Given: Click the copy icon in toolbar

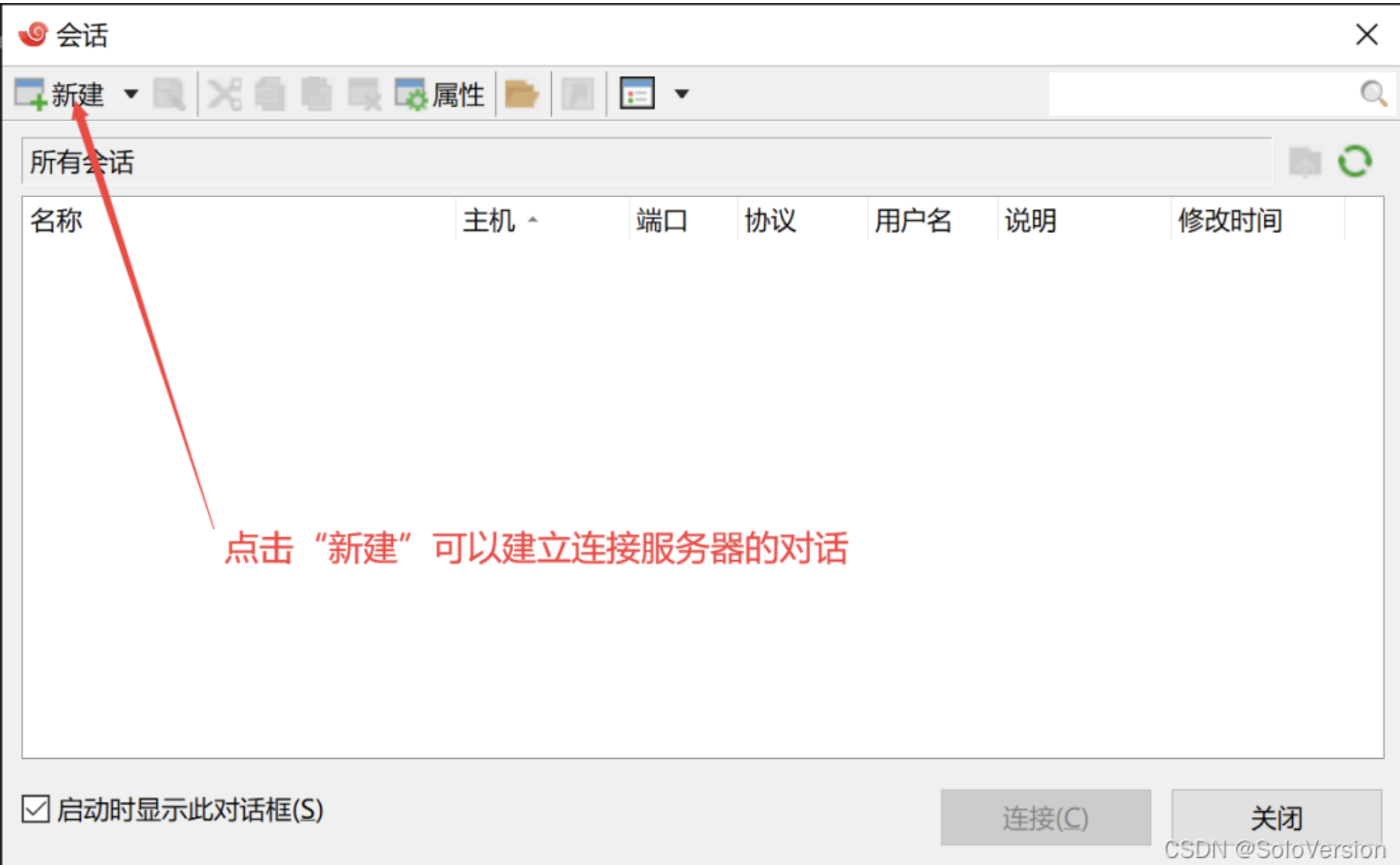Looking at the screenshot, I should (270, 94).
